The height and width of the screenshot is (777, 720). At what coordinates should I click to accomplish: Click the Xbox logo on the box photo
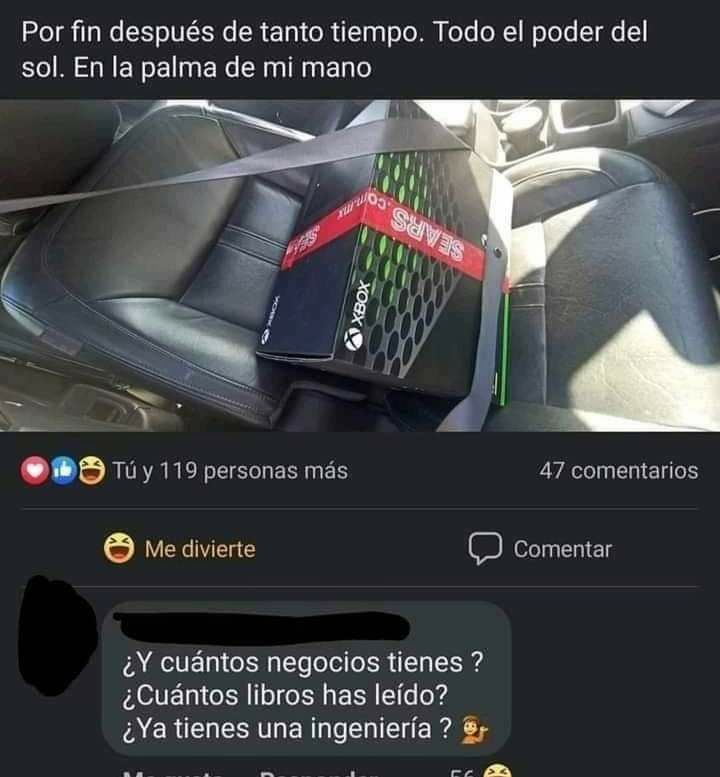[353, 341]
